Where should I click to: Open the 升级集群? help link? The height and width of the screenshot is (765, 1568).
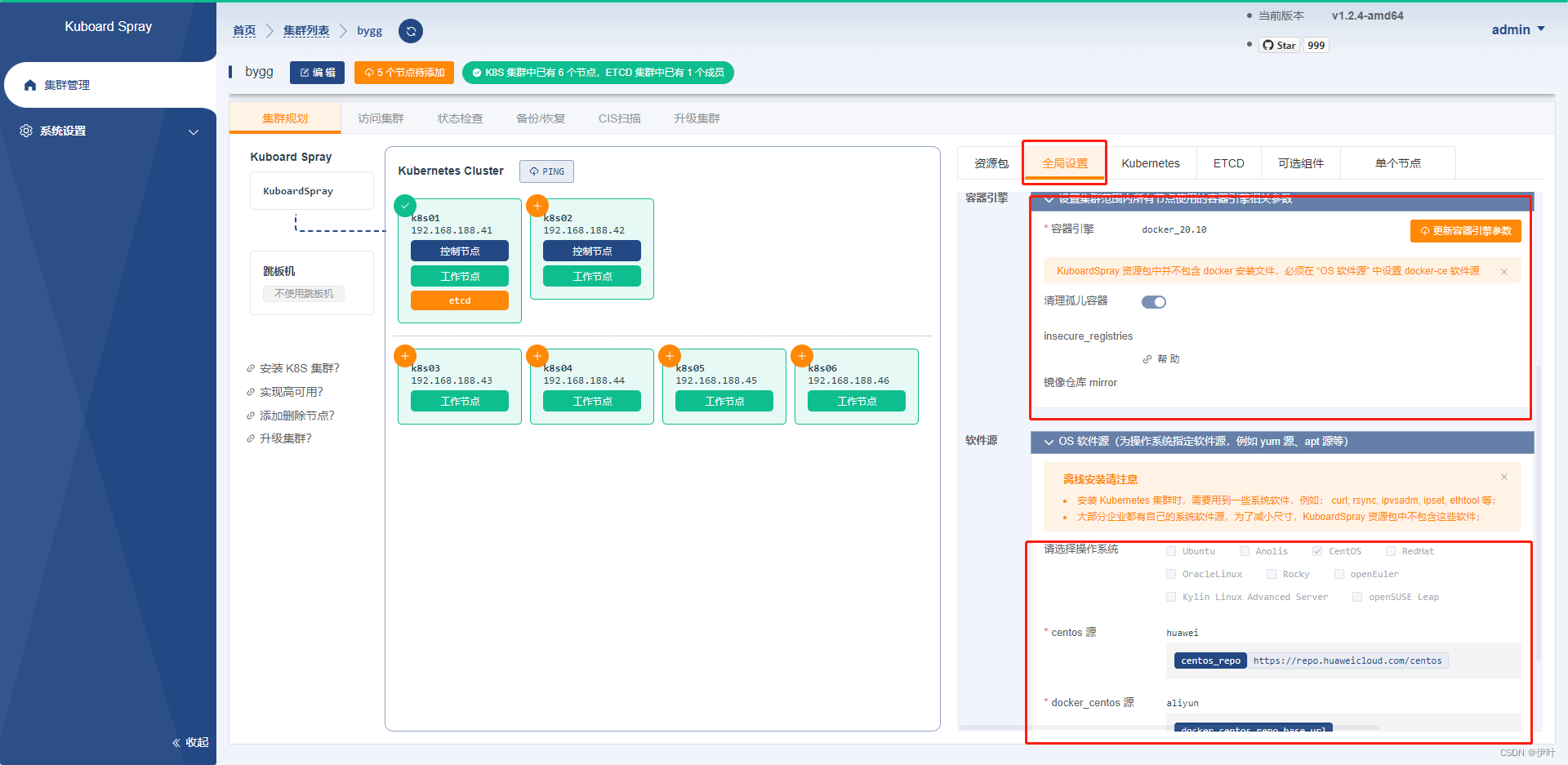coord(279,438)
